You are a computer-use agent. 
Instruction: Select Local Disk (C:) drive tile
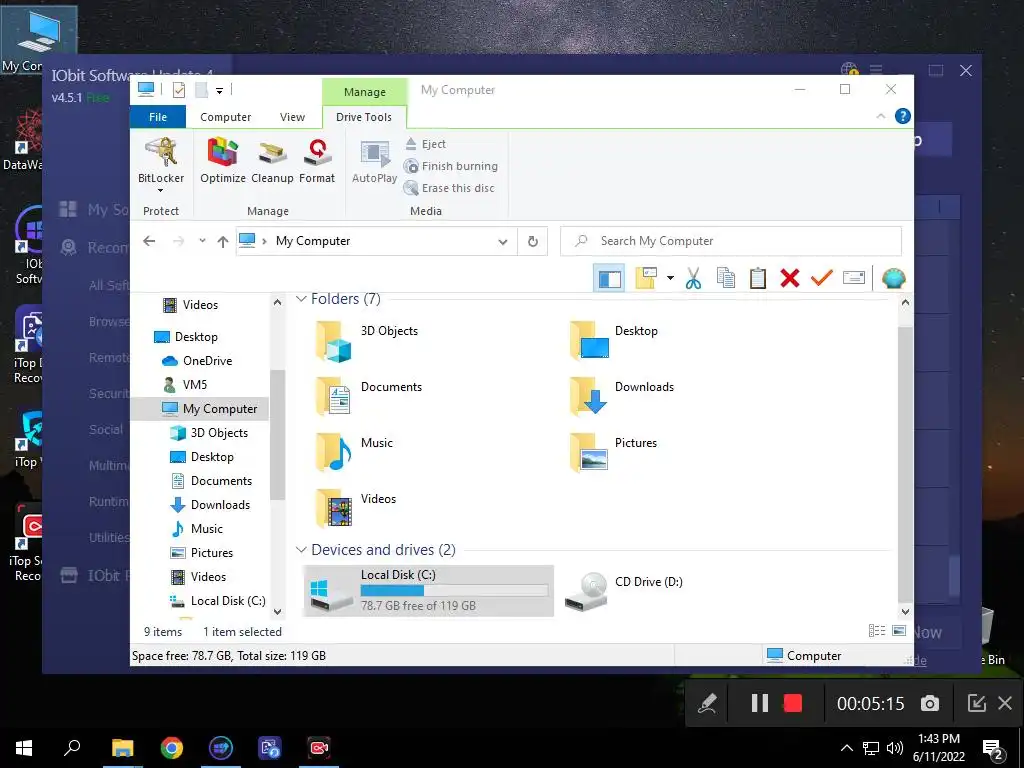428,590
